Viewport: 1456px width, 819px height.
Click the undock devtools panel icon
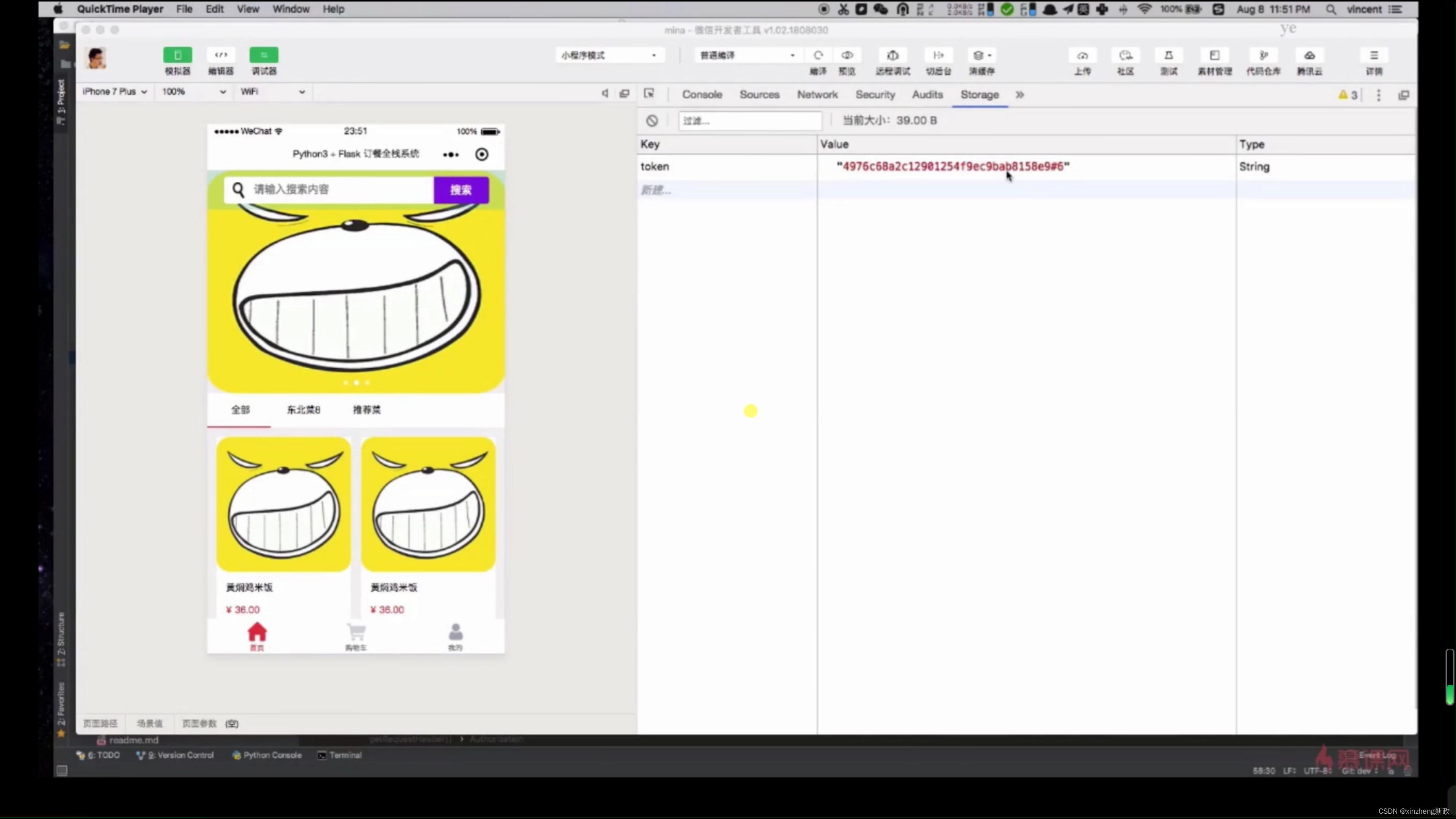(1404, 95)
